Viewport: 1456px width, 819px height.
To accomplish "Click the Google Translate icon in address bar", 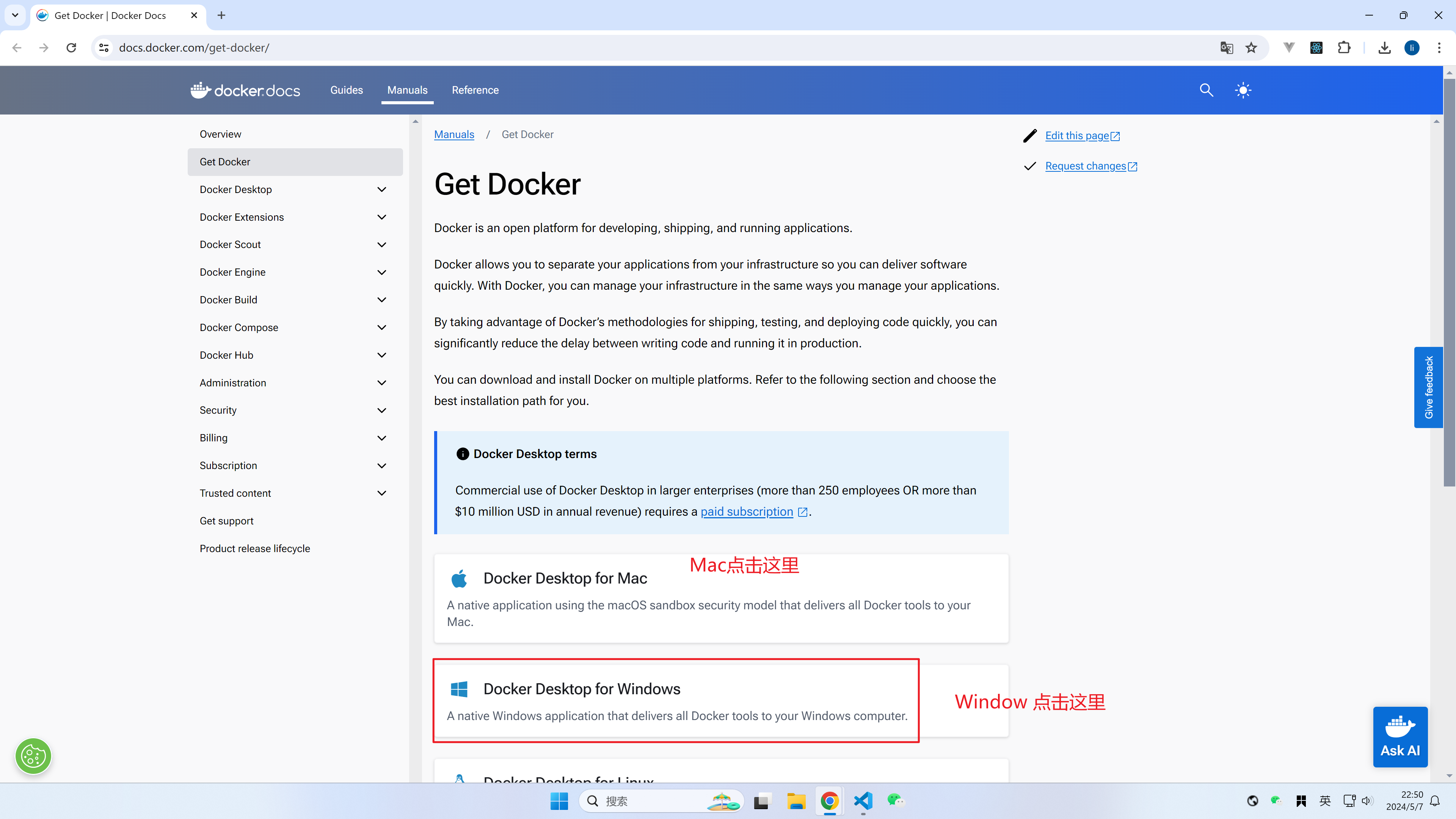I will click(x=1227, y=48).
